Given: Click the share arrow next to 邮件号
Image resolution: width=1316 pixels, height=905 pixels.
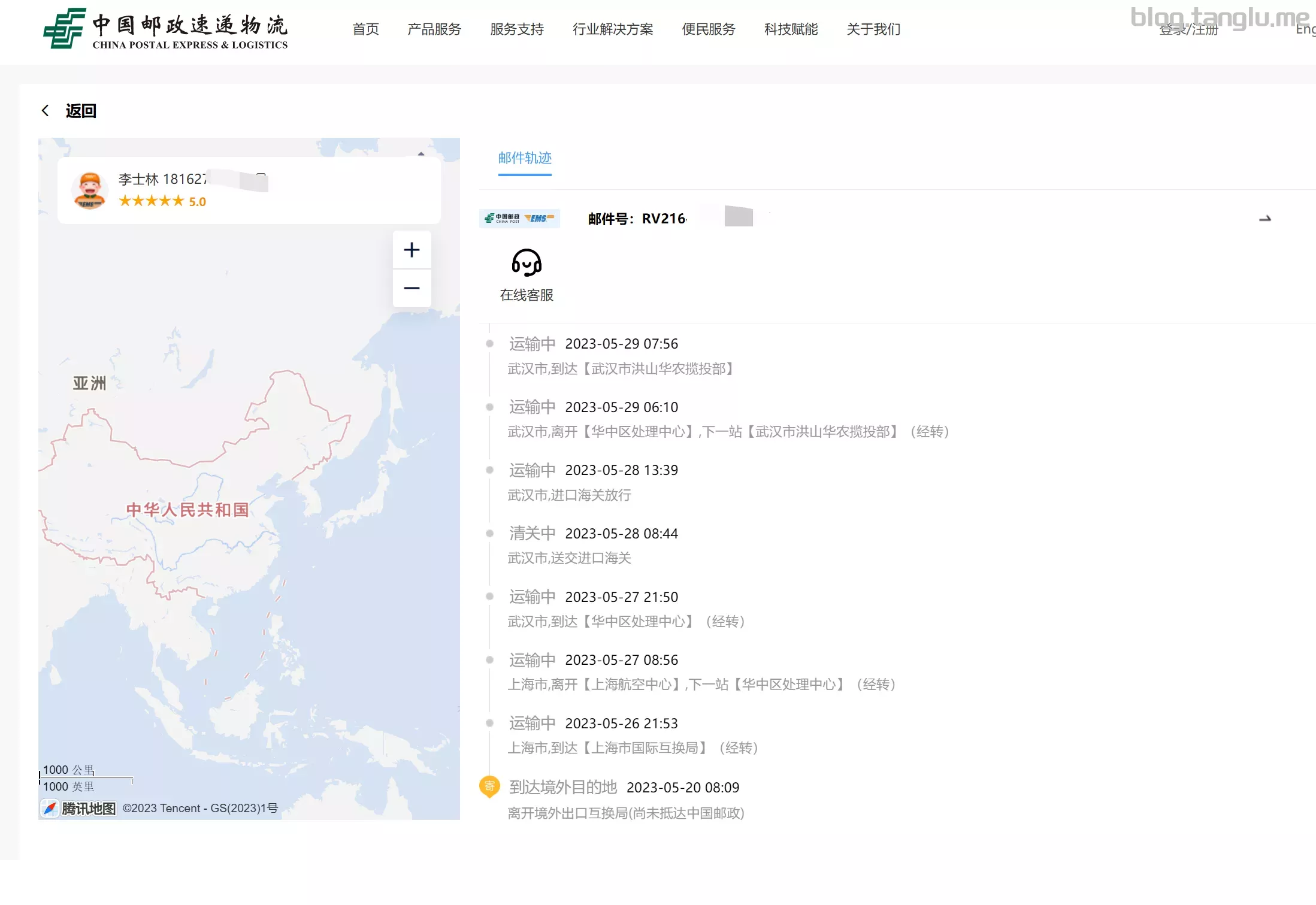Looking at the screenshot, I should [1264, 219].
